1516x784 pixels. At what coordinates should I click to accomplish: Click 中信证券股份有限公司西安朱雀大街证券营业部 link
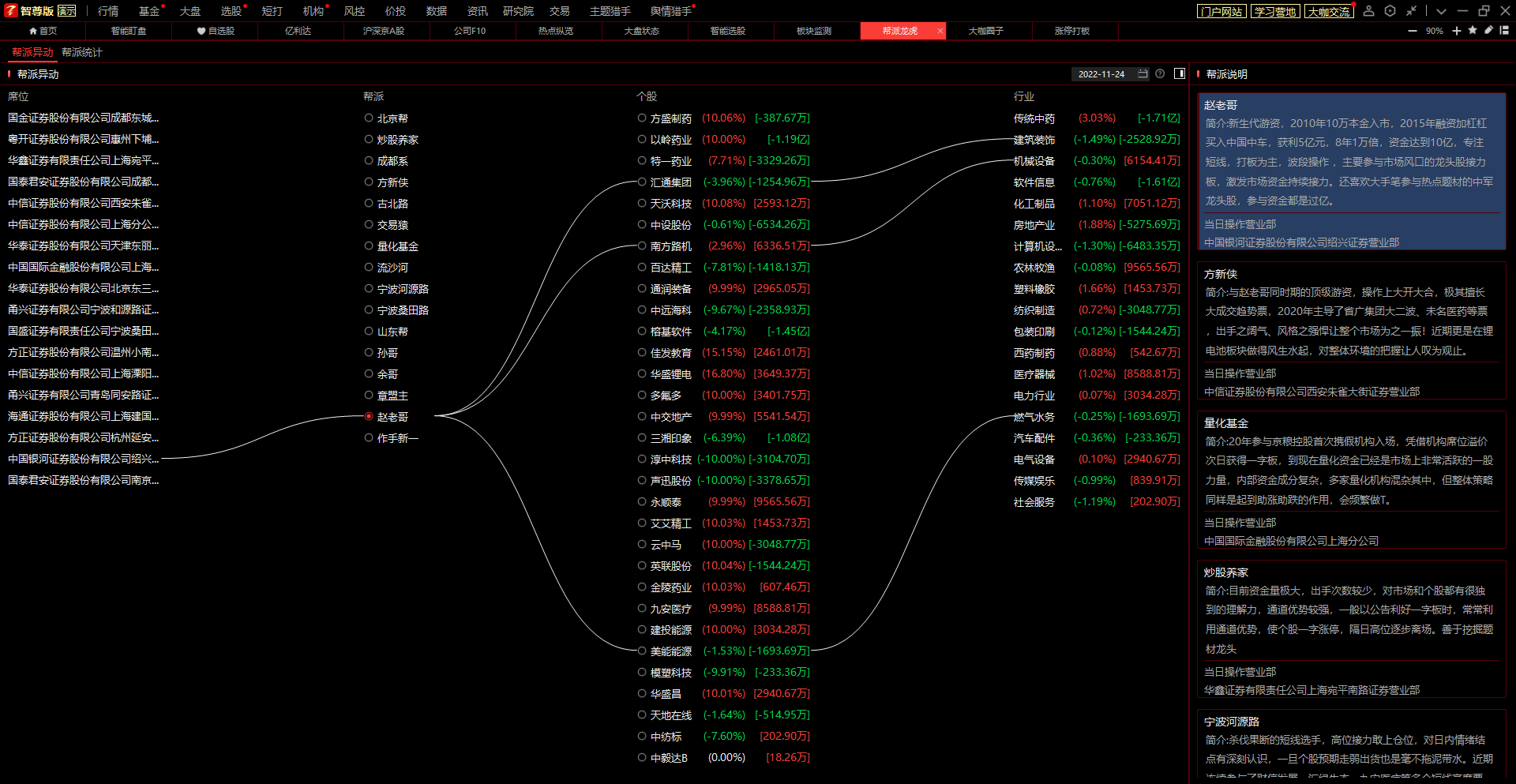coord(1311,392)
